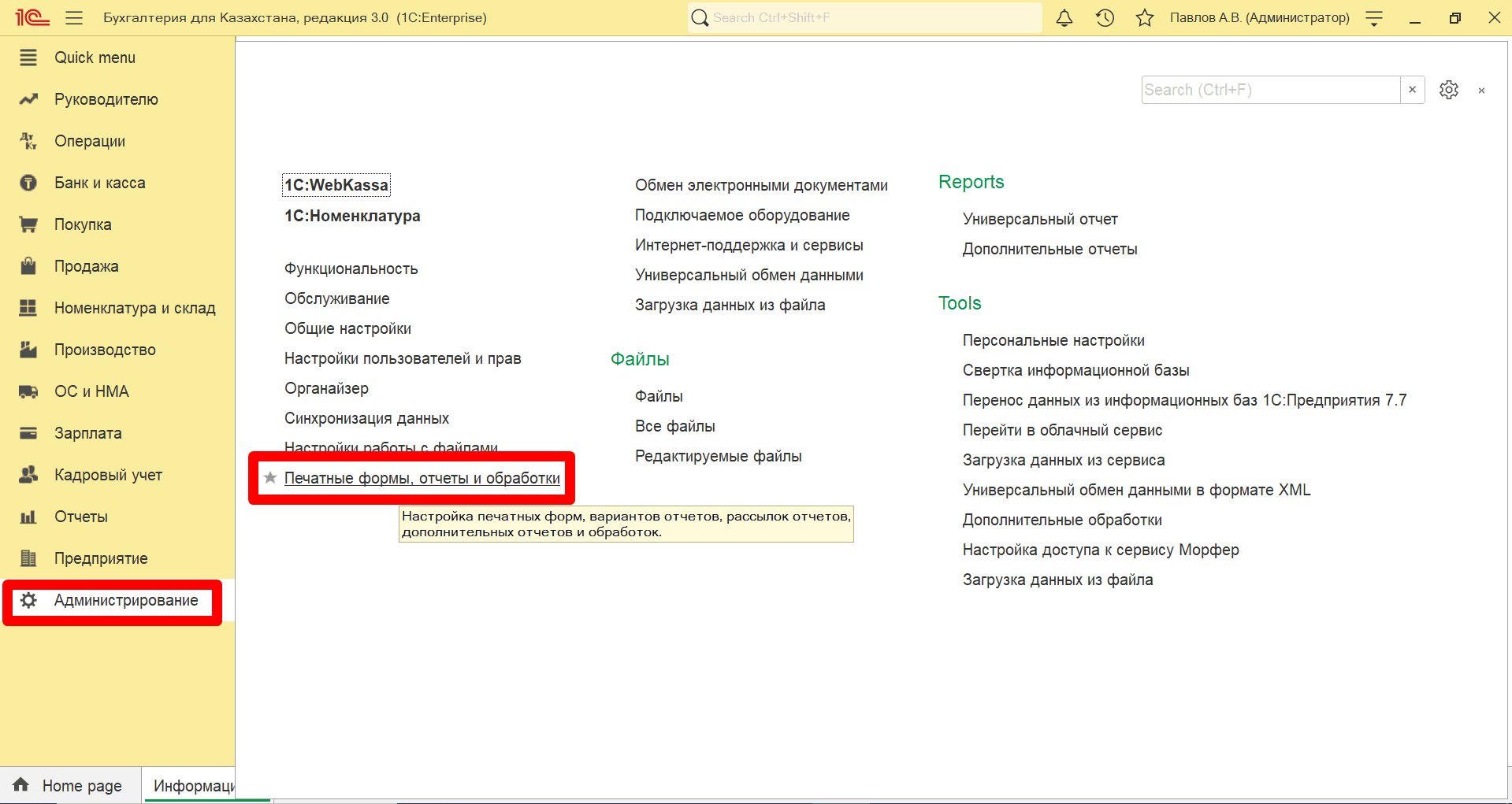Open the section settings gear icon
Image resolution: width=1512 pixels, height=804 pixels.
pos(1449,90)
